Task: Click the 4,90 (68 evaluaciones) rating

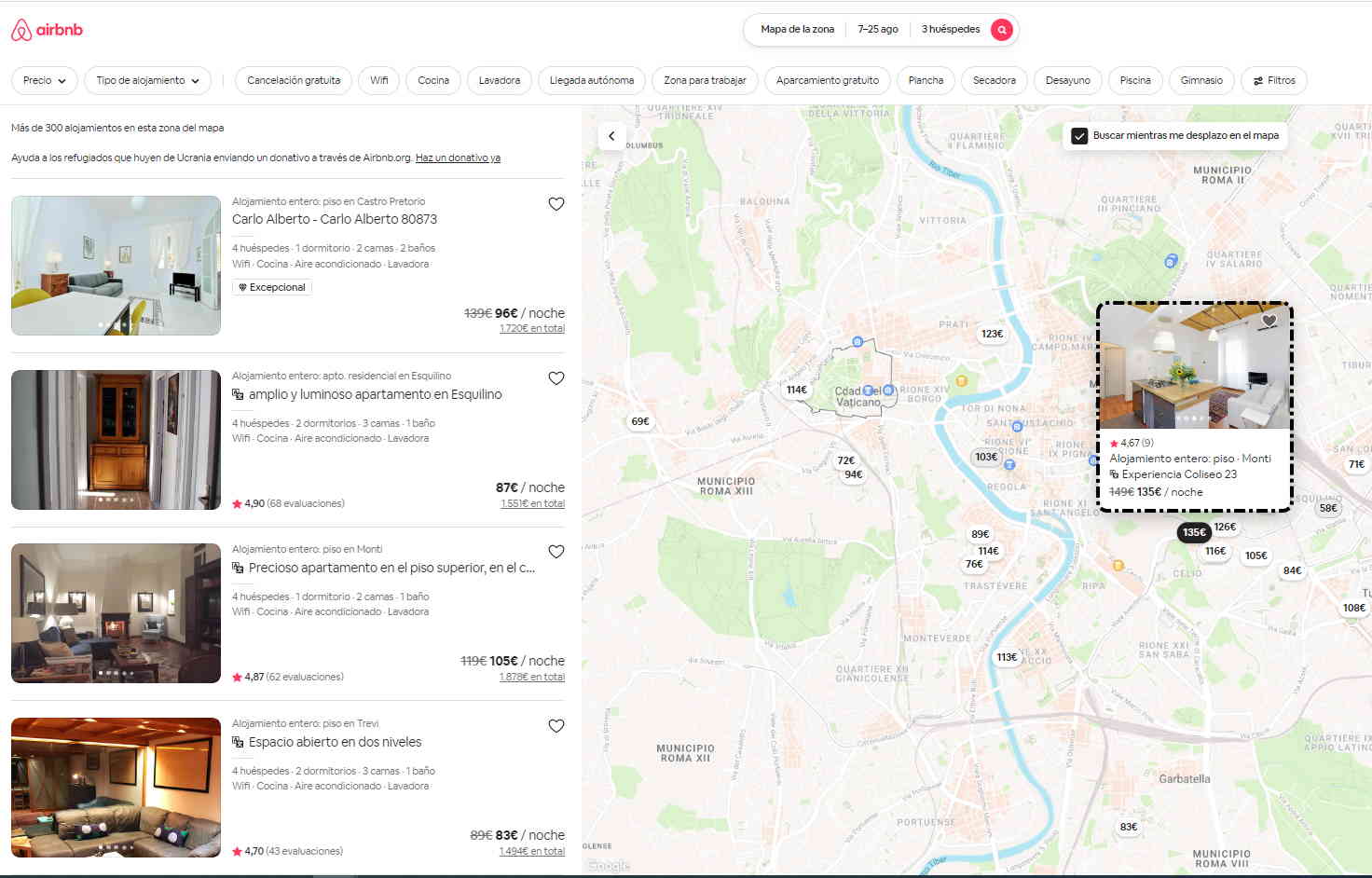Action: point(289,503)
